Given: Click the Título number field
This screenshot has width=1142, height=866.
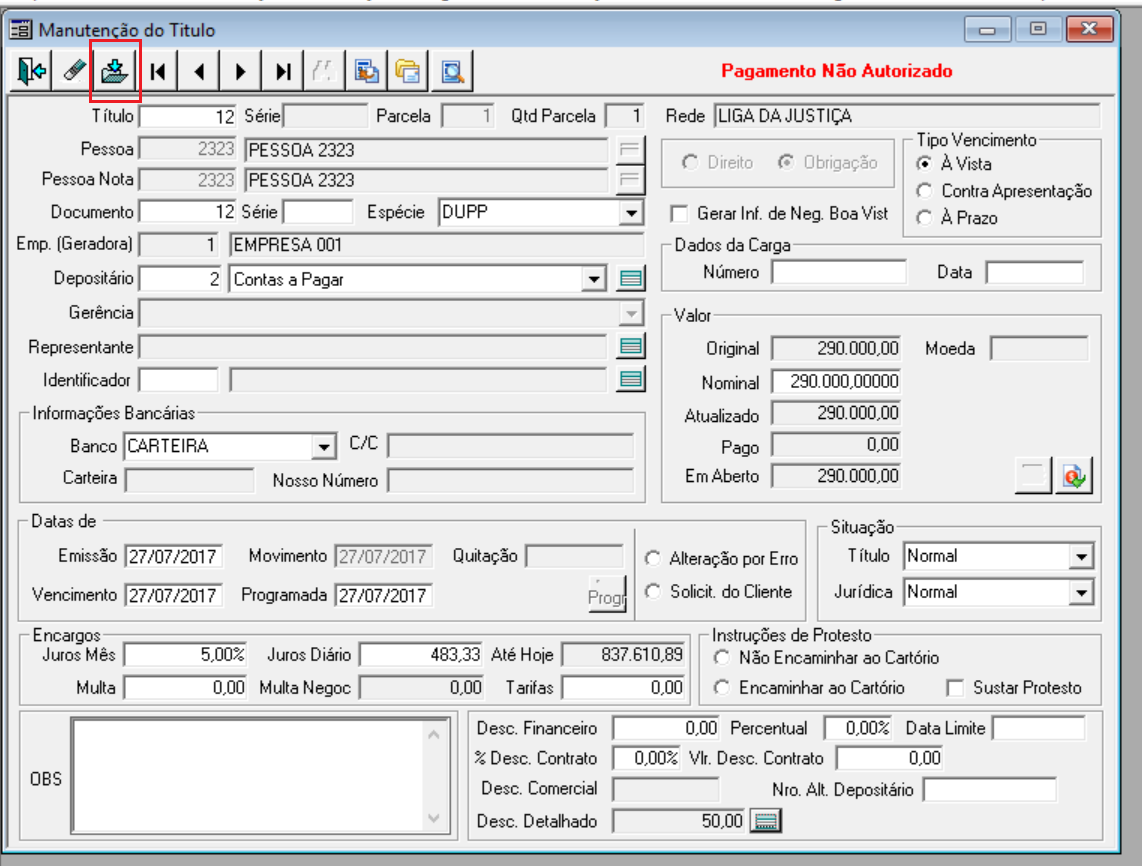Looking at the screenshot, I should tap(188, 117).
